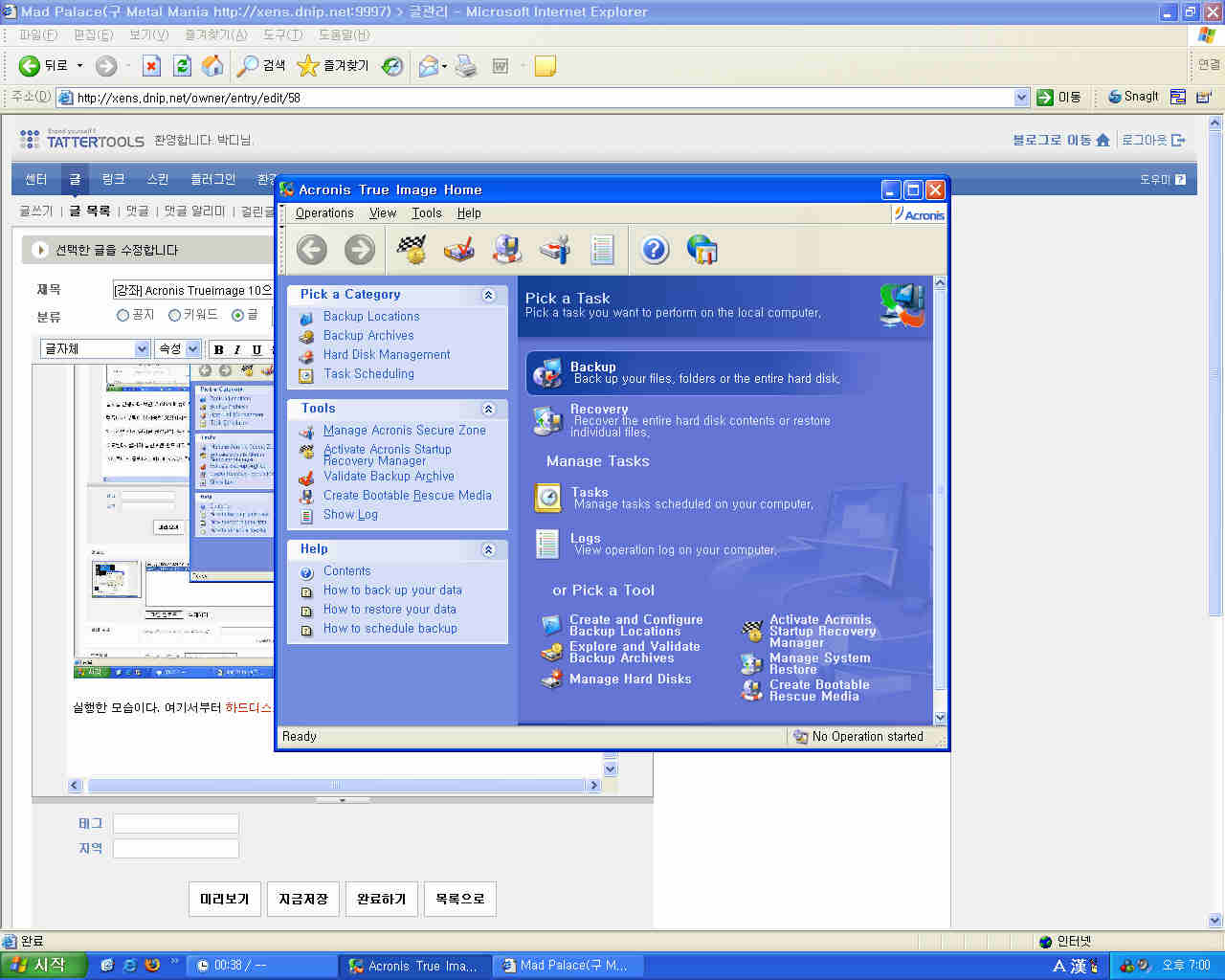Open the IE mail button dropdown arrow
Viewport: 1225px width, 980px height.
tap(443, 66)
